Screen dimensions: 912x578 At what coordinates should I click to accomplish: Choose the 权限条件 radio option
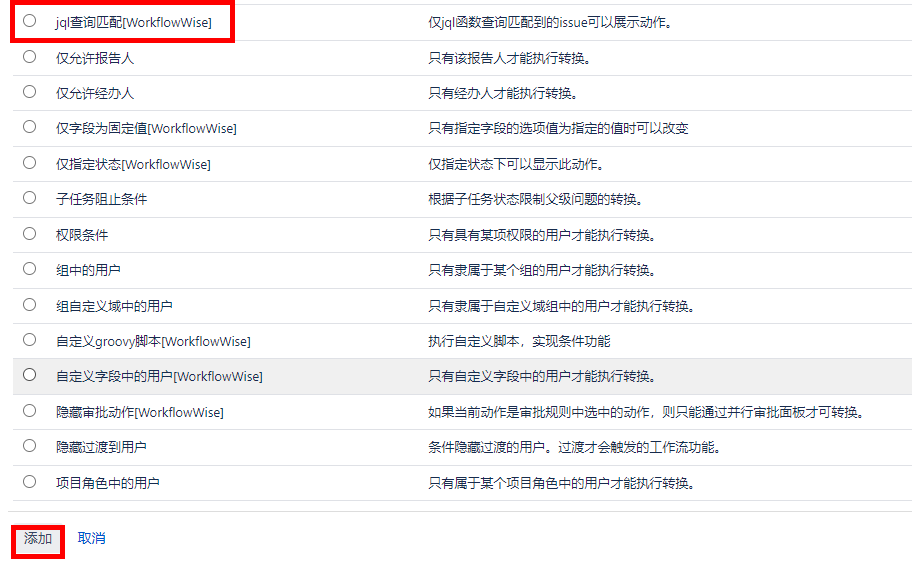point(29,233)
